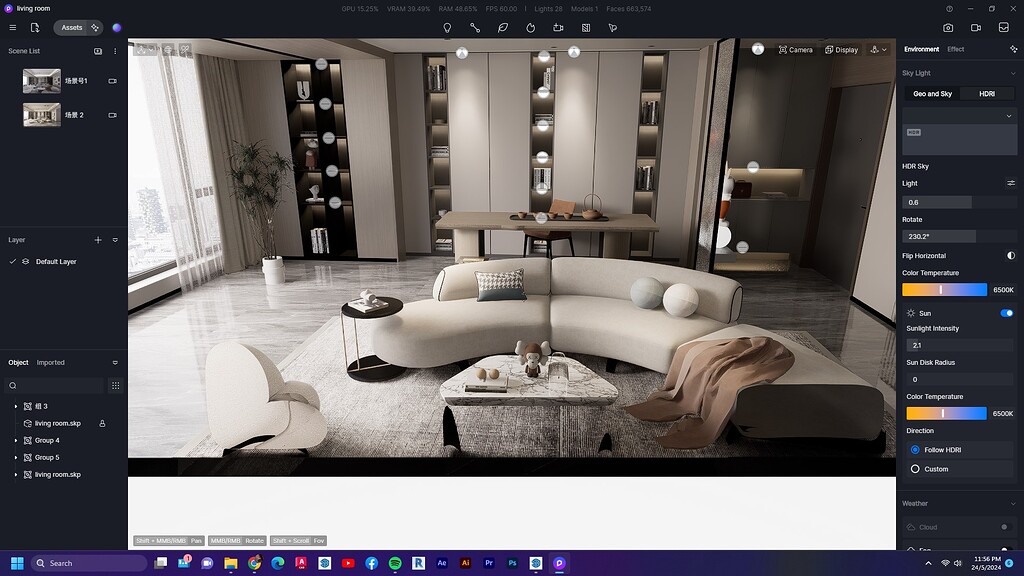This screenshot has width=1024, height=576.
Task: Expand the Weather section
Action: [x=1011, y=503]
